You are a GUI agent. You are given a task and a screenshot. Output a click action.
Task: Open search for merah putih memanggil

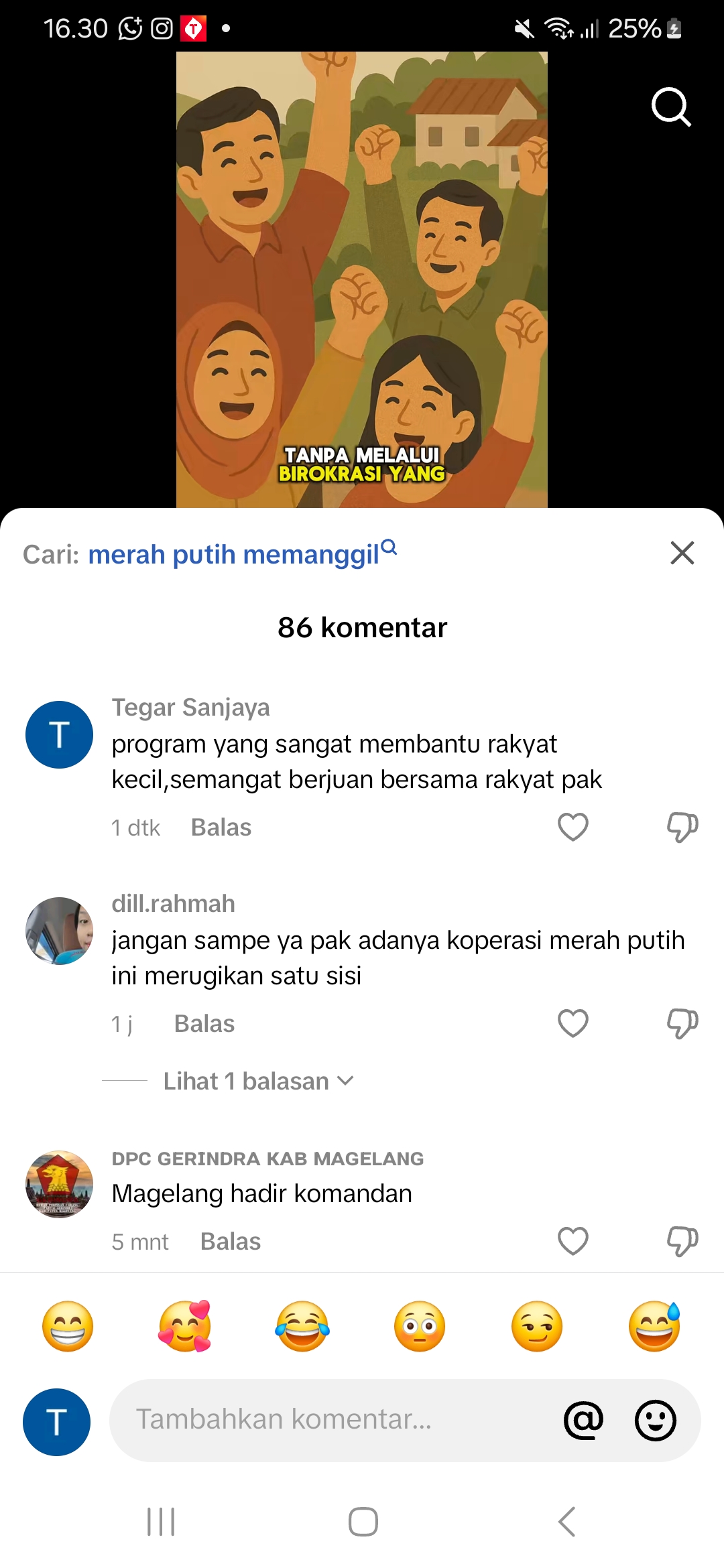243,554
